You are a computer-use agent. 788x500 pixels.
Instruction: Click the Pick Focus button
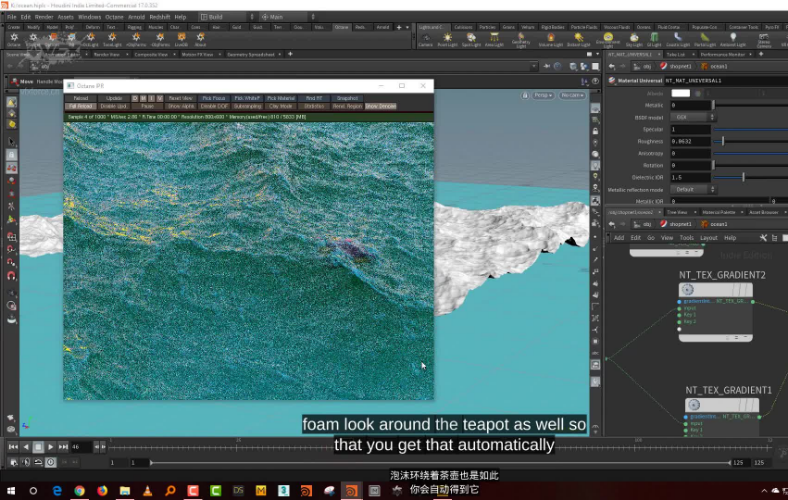[x=213, y=98]
